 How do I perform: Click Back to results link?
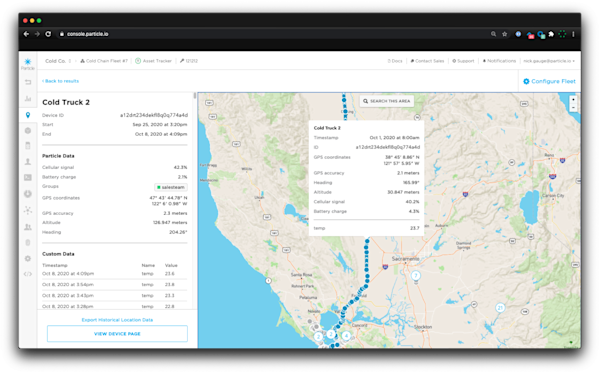click(60, 81)
